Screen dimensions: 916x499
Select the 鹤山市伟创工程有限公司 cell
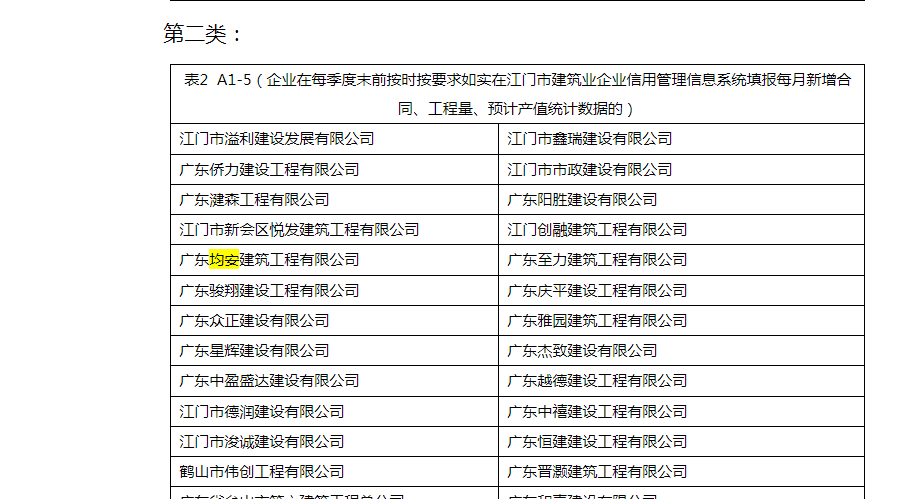click(262, 472)
